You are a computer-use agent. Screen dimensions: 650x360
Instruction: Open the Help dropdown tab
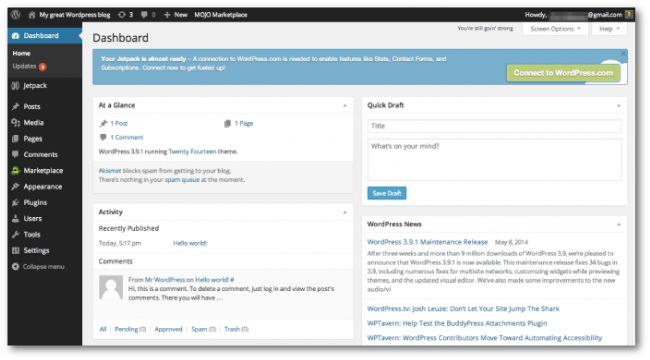(x=609, y=29)
